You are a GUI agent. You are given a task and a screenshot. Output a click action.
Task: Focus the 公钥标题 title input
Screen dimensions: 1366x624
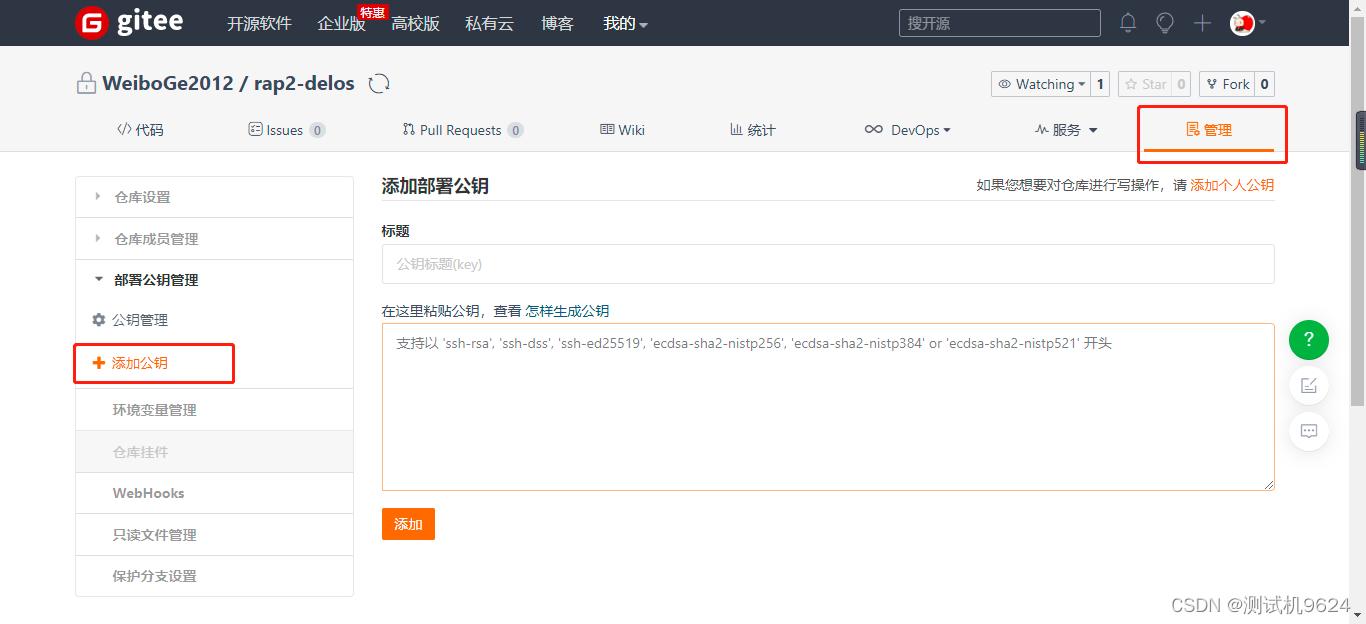pos(828,264)
